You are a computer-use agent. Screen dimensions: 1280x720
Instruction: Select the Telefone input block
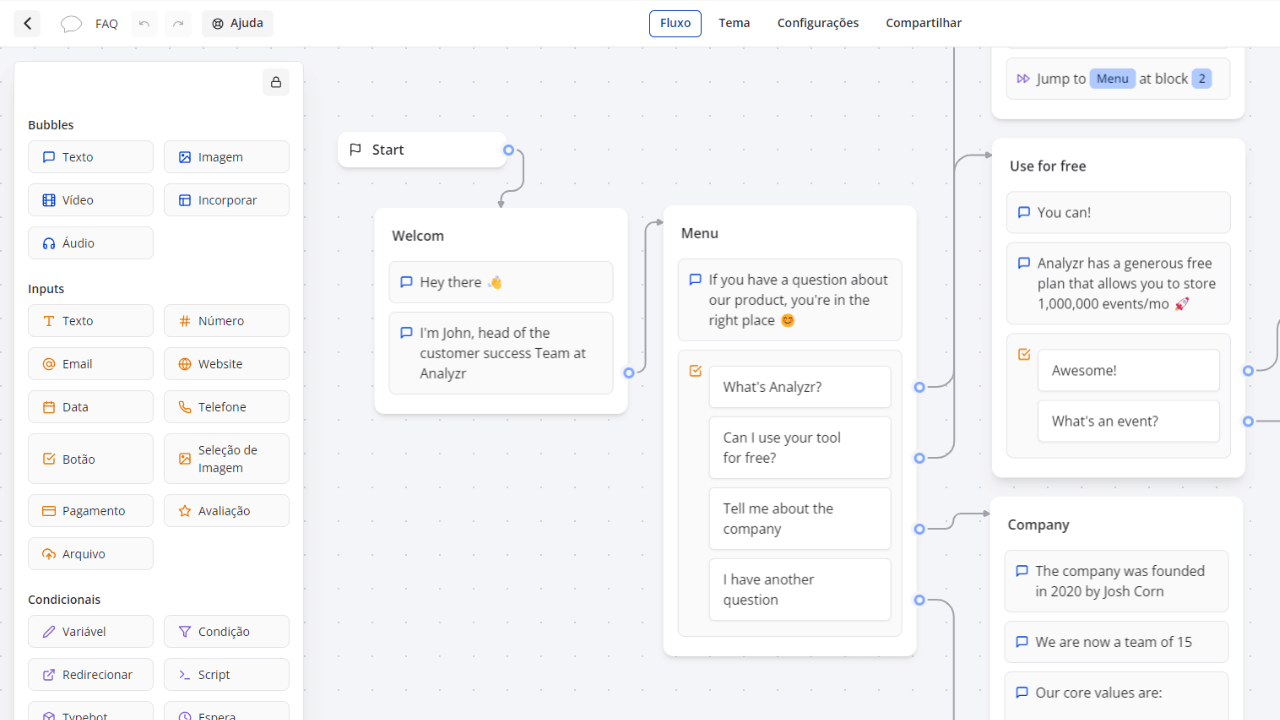tap(227, 407)
